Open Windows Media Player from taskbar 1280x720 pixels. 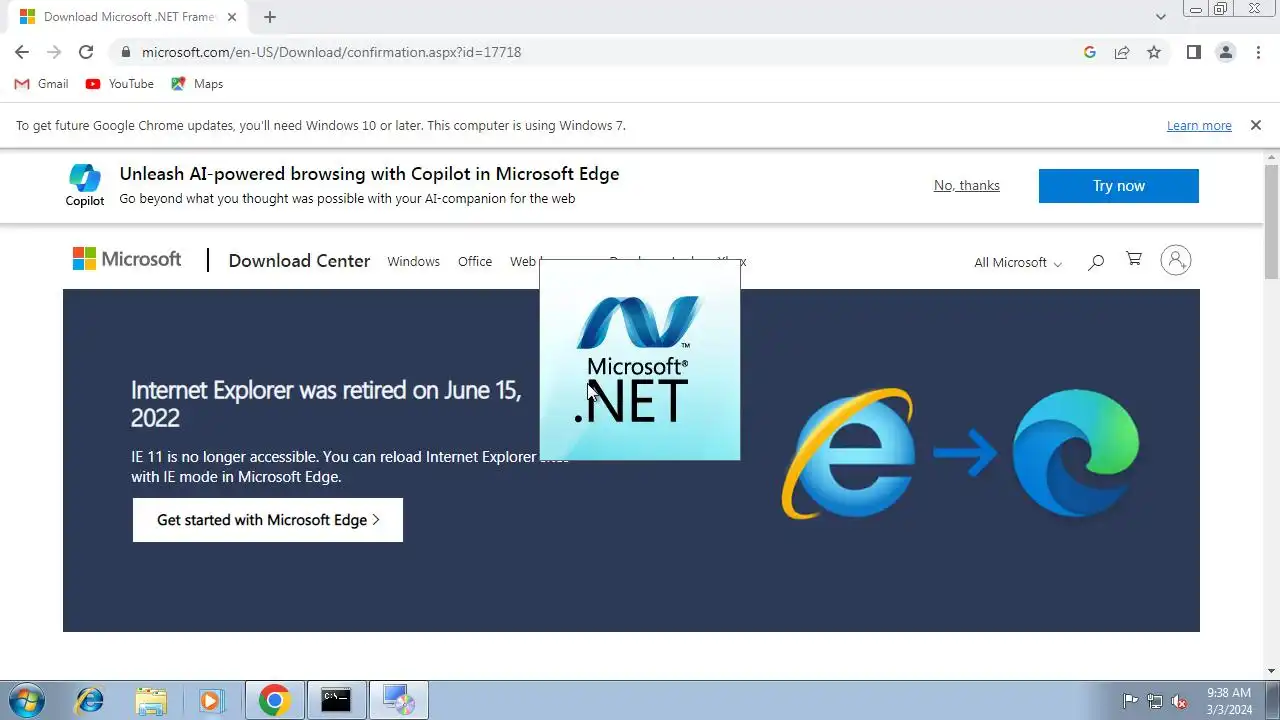[x=210, y=700]
